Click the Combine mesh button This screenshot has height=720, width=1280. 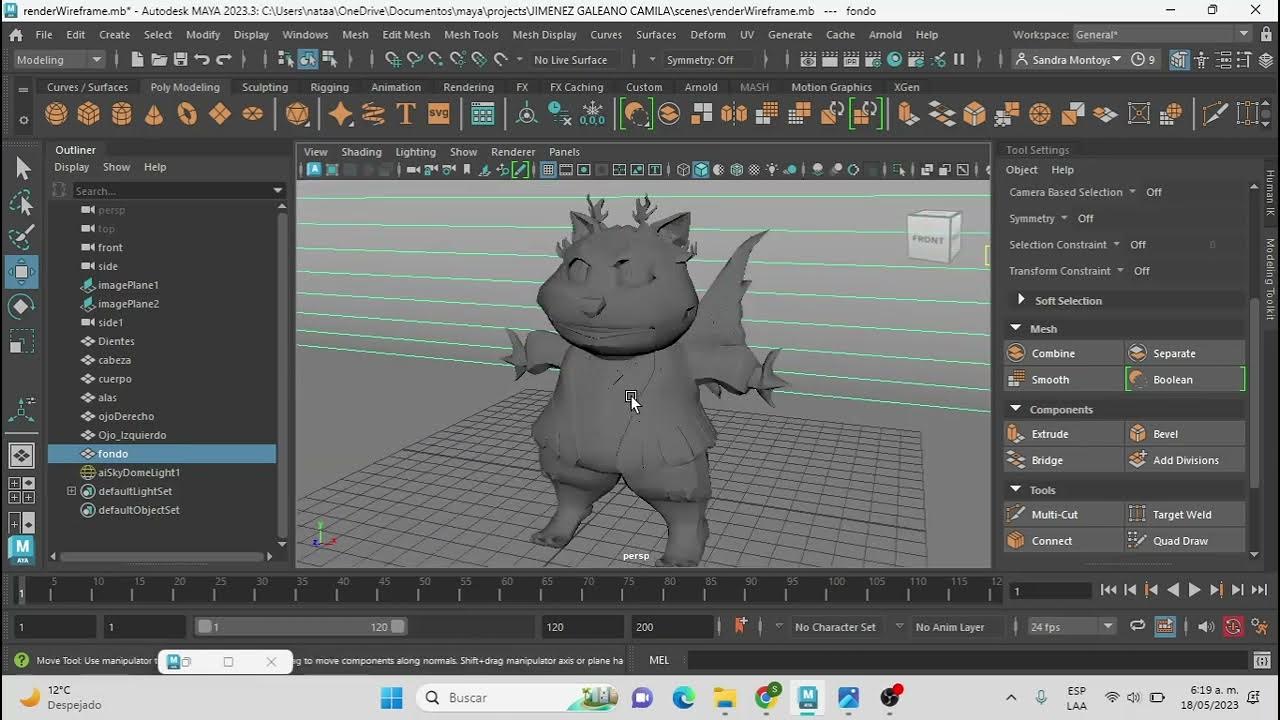(x=1053, y=353)
